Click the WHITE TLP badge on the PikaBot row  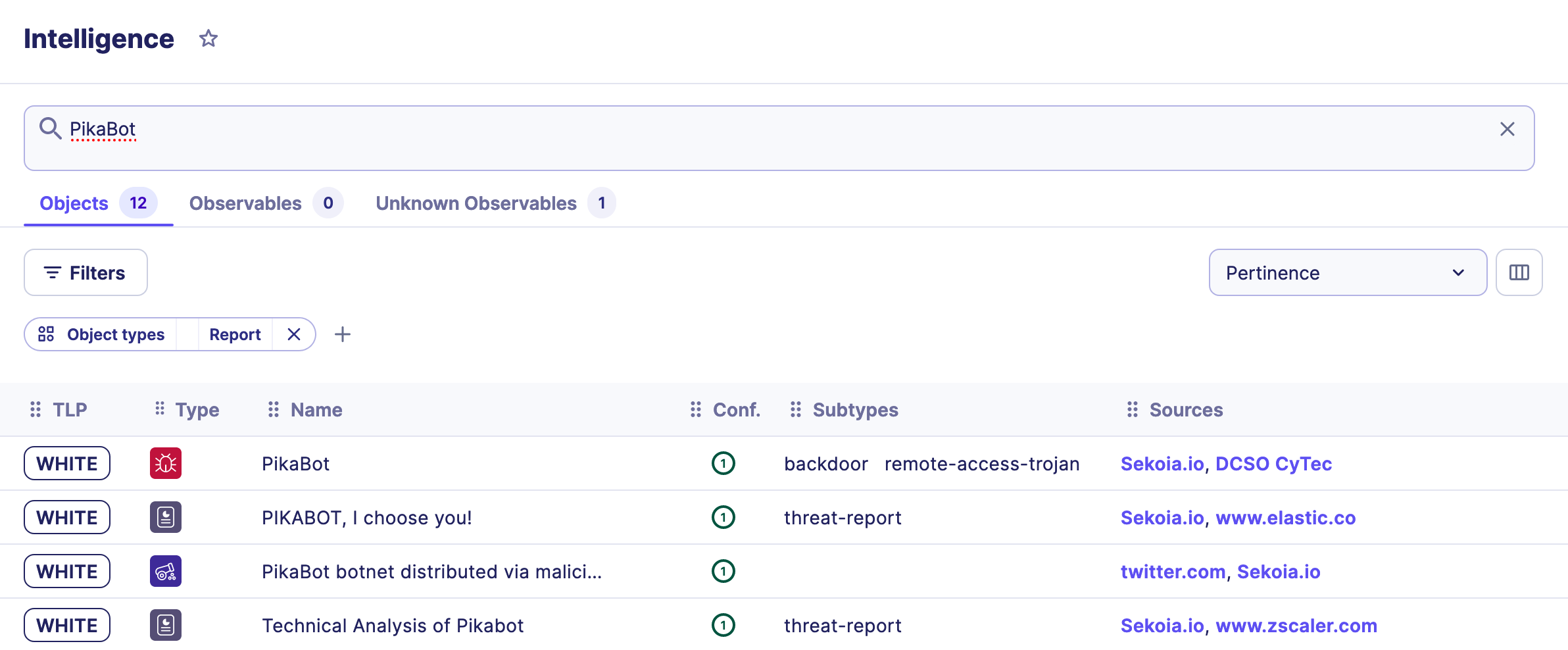tap(67, 464)
